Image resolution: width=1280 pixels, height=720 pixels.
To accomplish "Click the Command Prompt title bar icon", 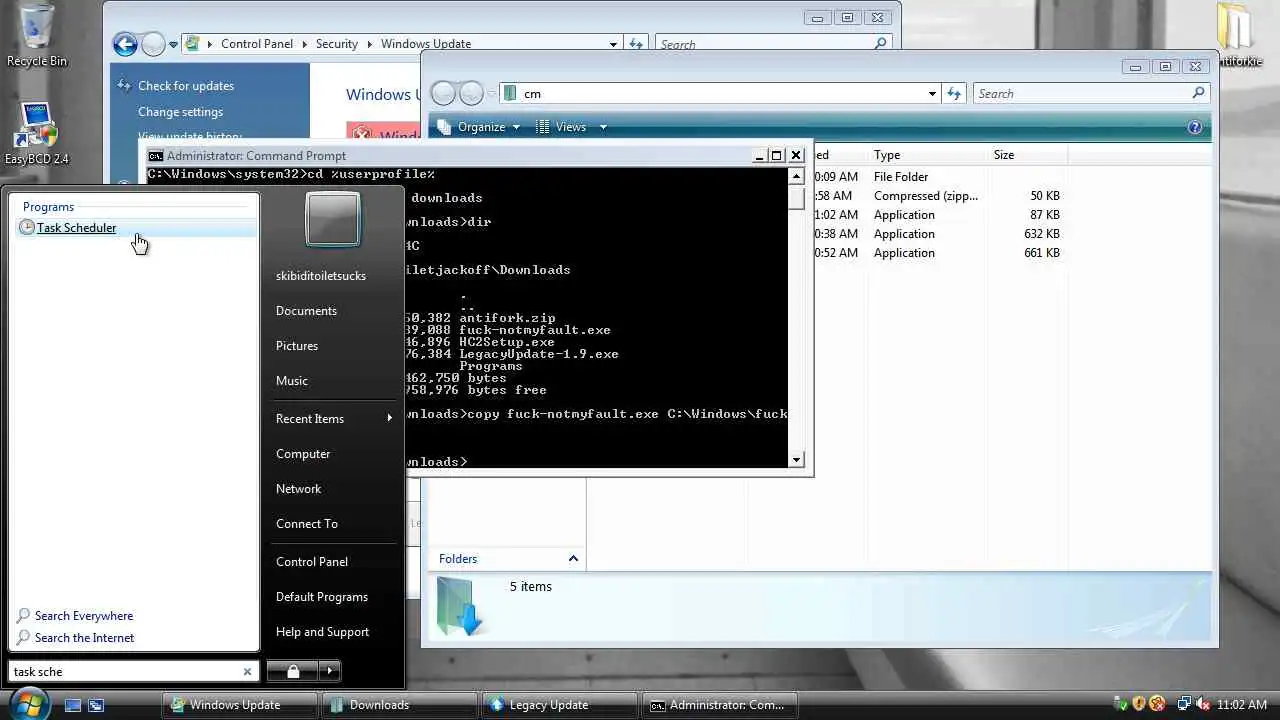I will (156, 155).
